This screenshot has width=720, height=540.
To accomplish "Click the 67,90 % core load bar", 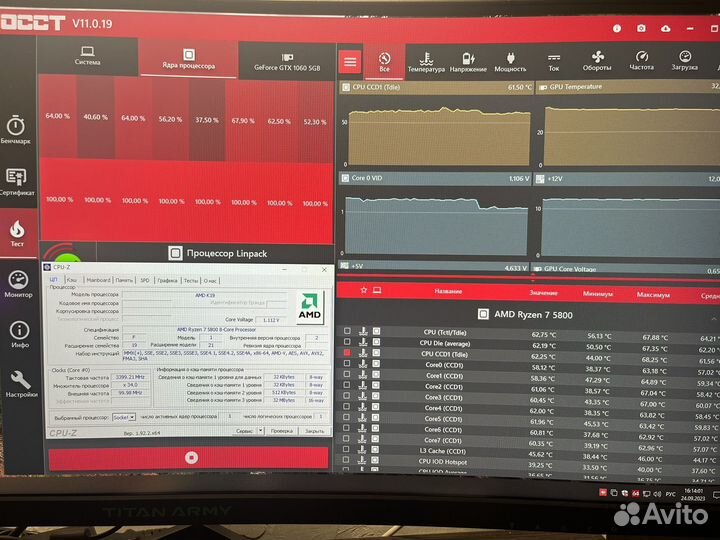I will point(243,121).
